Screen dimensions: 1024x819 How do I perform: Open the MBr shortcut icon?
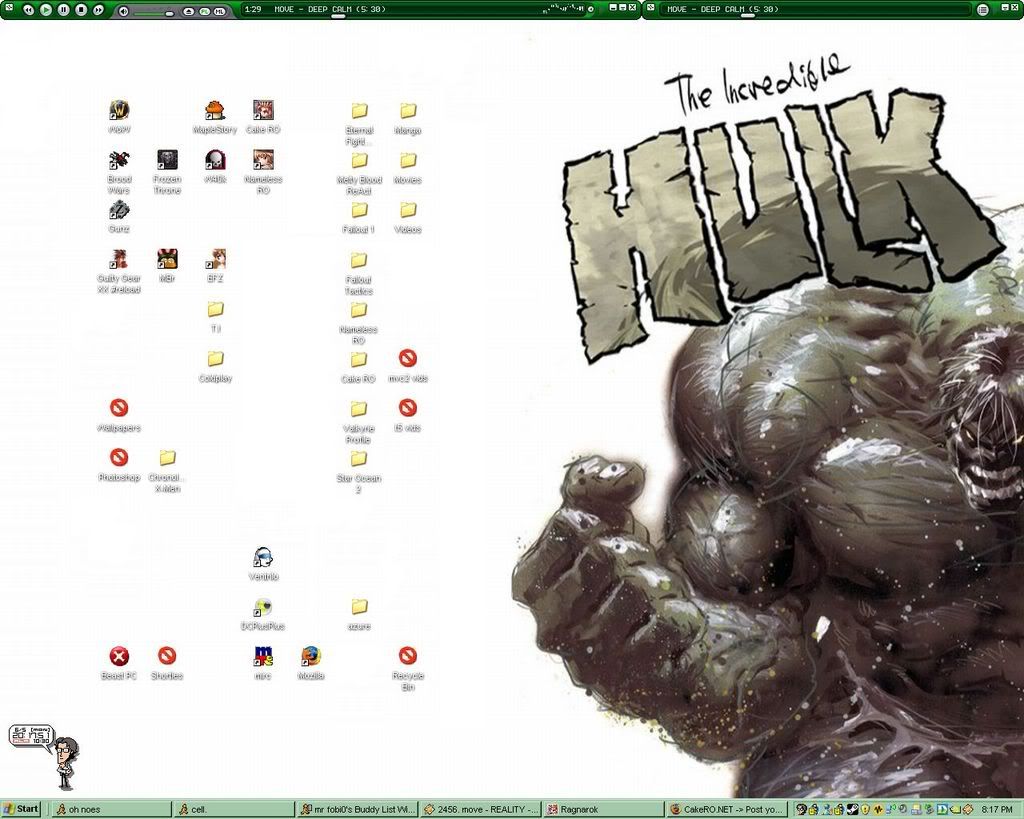point(167,265)
